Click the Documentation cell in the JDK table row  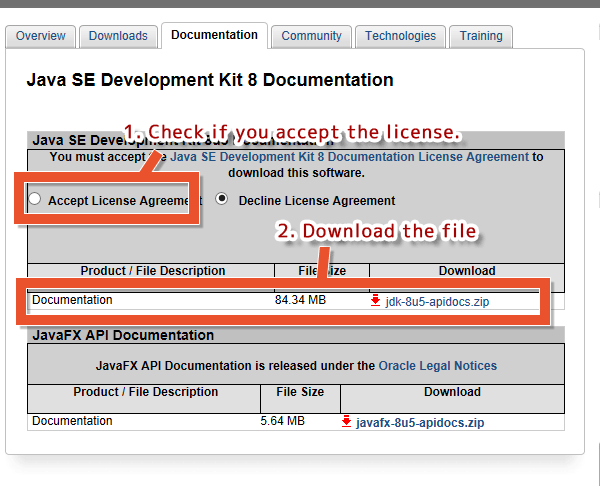[x=72, y=300]
